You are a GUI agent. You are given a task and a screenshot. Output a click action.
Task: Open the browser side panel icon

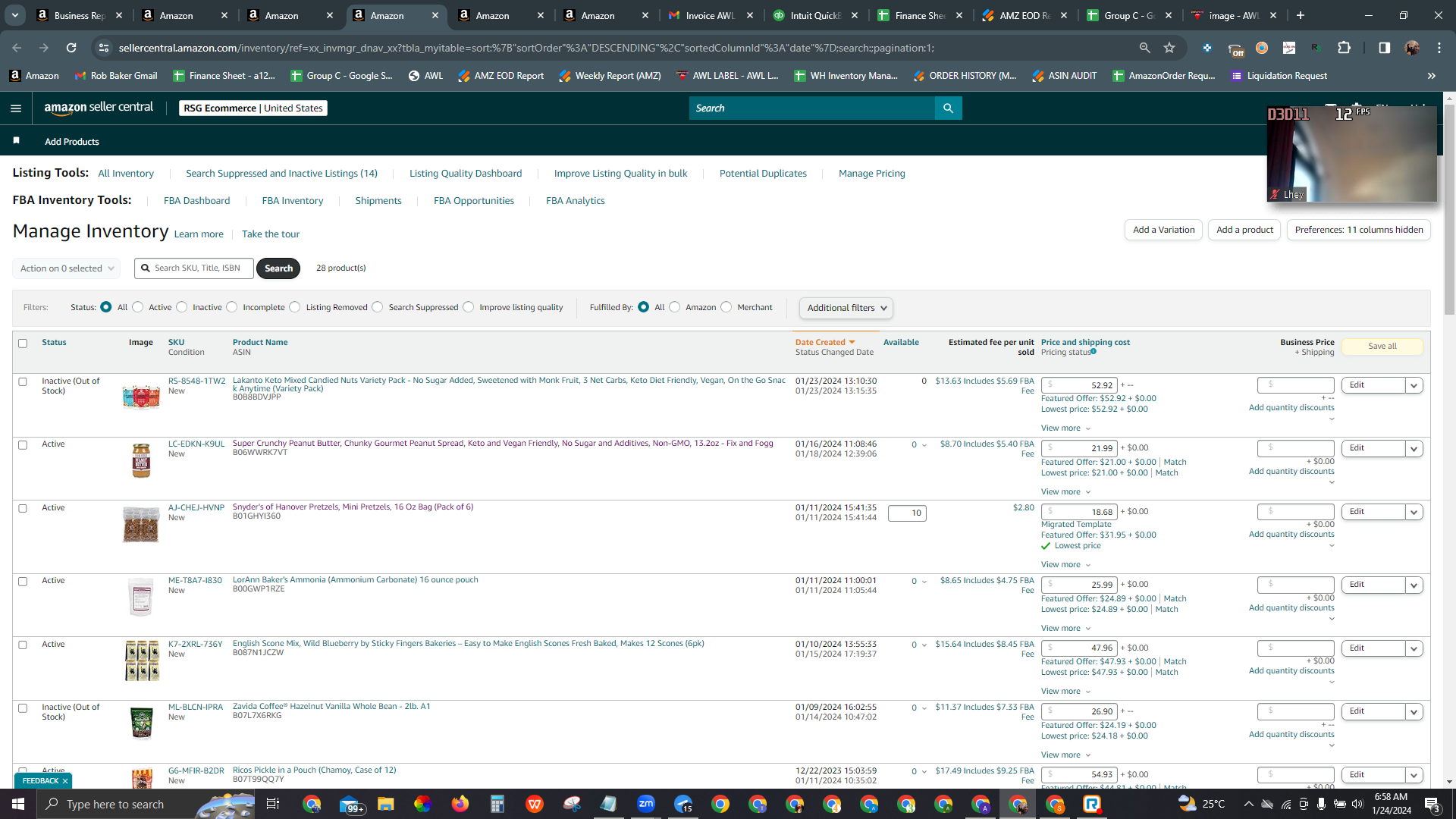click(1385, 48)
